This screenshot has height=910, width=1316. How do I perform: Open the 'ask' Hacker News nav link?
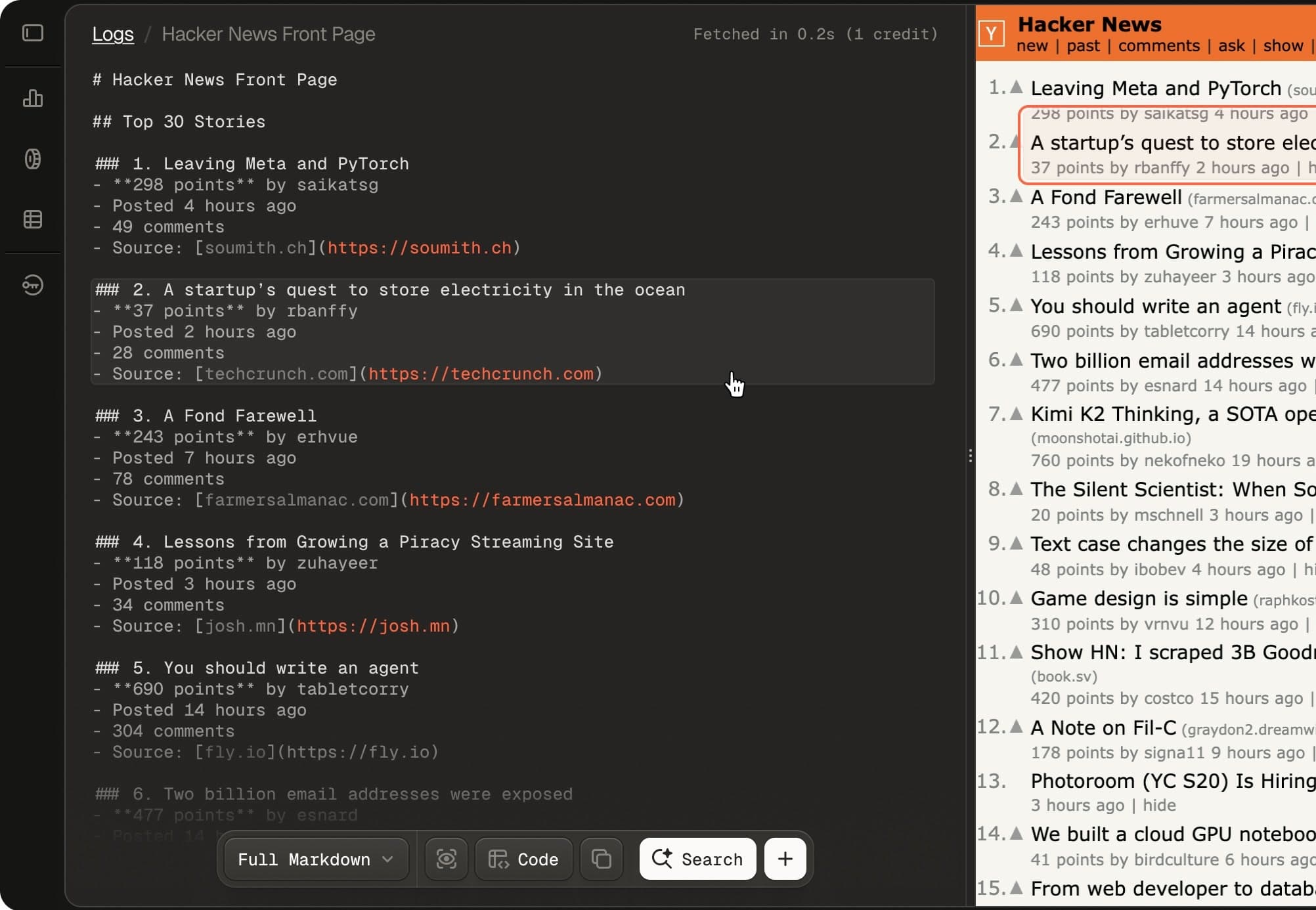pyautogui.click(x=1231, y=46)
